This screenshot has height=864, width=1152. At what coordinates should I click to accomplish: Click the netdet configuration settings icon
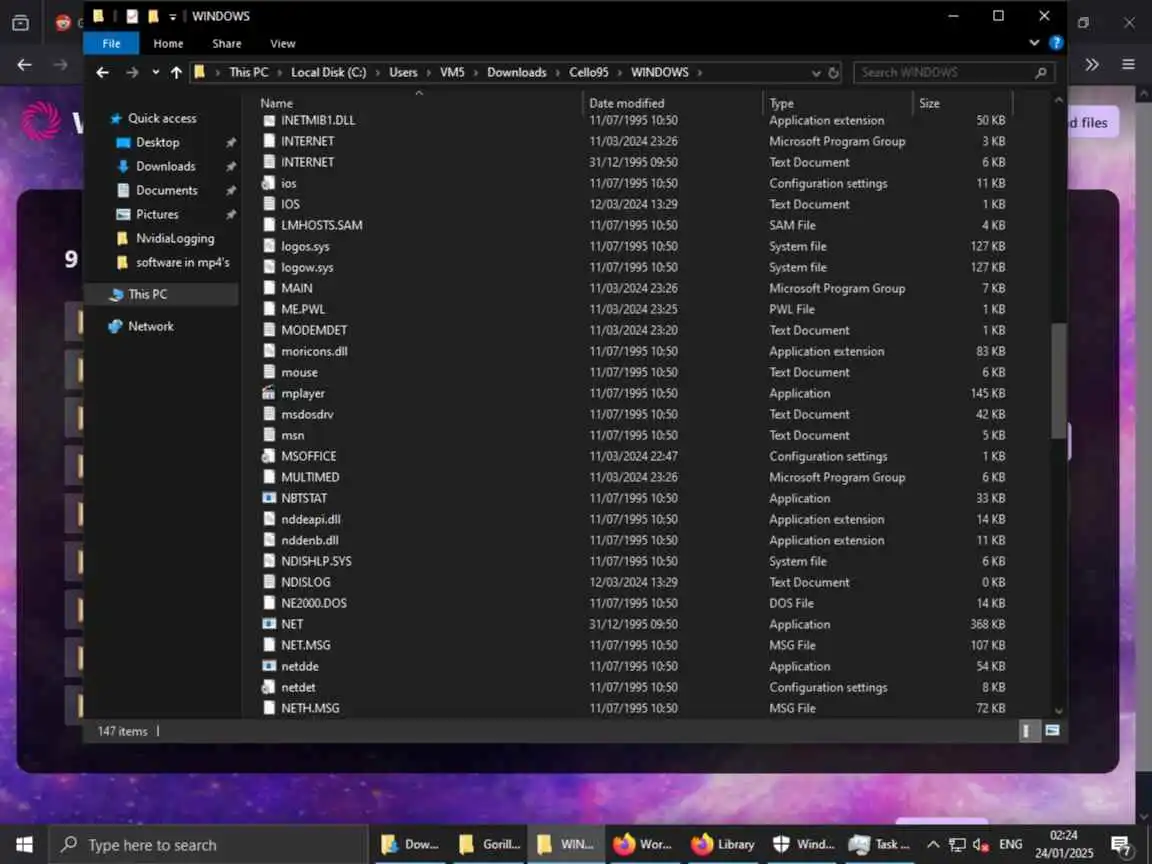269,688
